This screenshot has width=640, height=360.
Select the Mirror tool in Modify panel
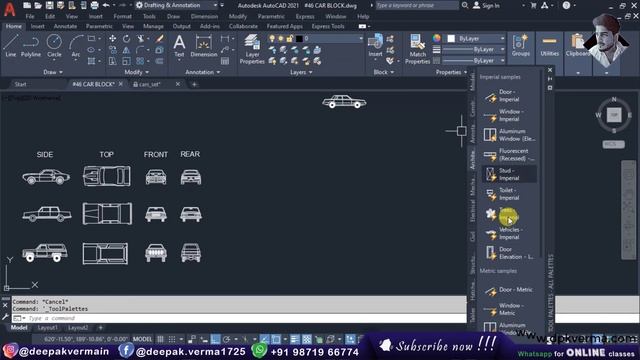click(x=127, y=50)
